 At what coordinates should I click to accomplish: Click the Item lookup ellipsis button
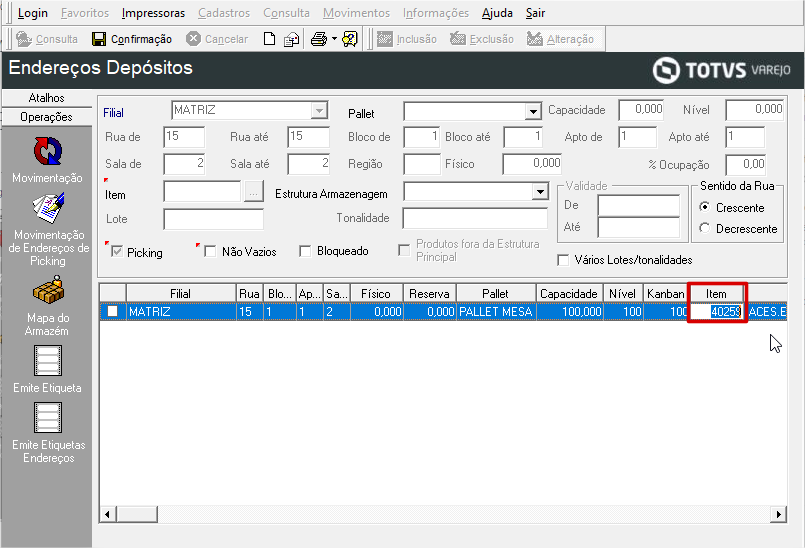coord(254,191)
